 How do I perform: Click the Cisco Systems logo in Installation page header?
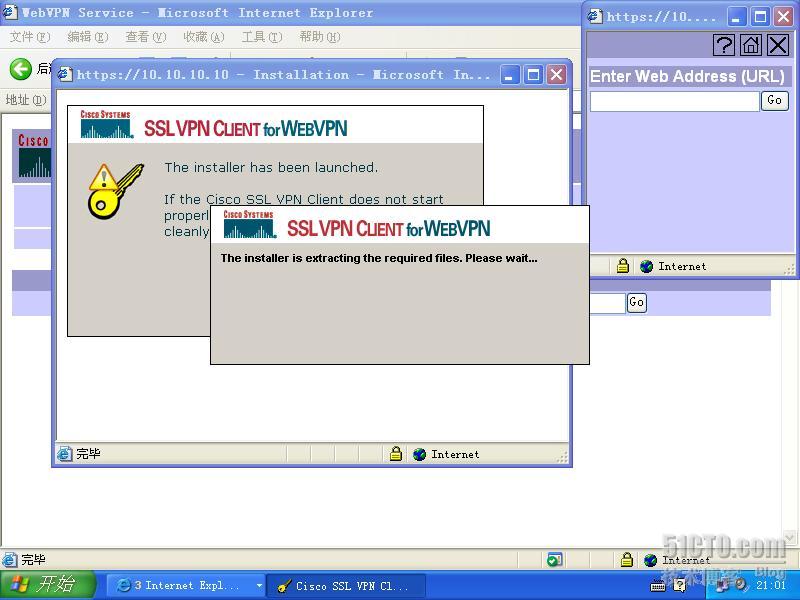pos(106,124)
